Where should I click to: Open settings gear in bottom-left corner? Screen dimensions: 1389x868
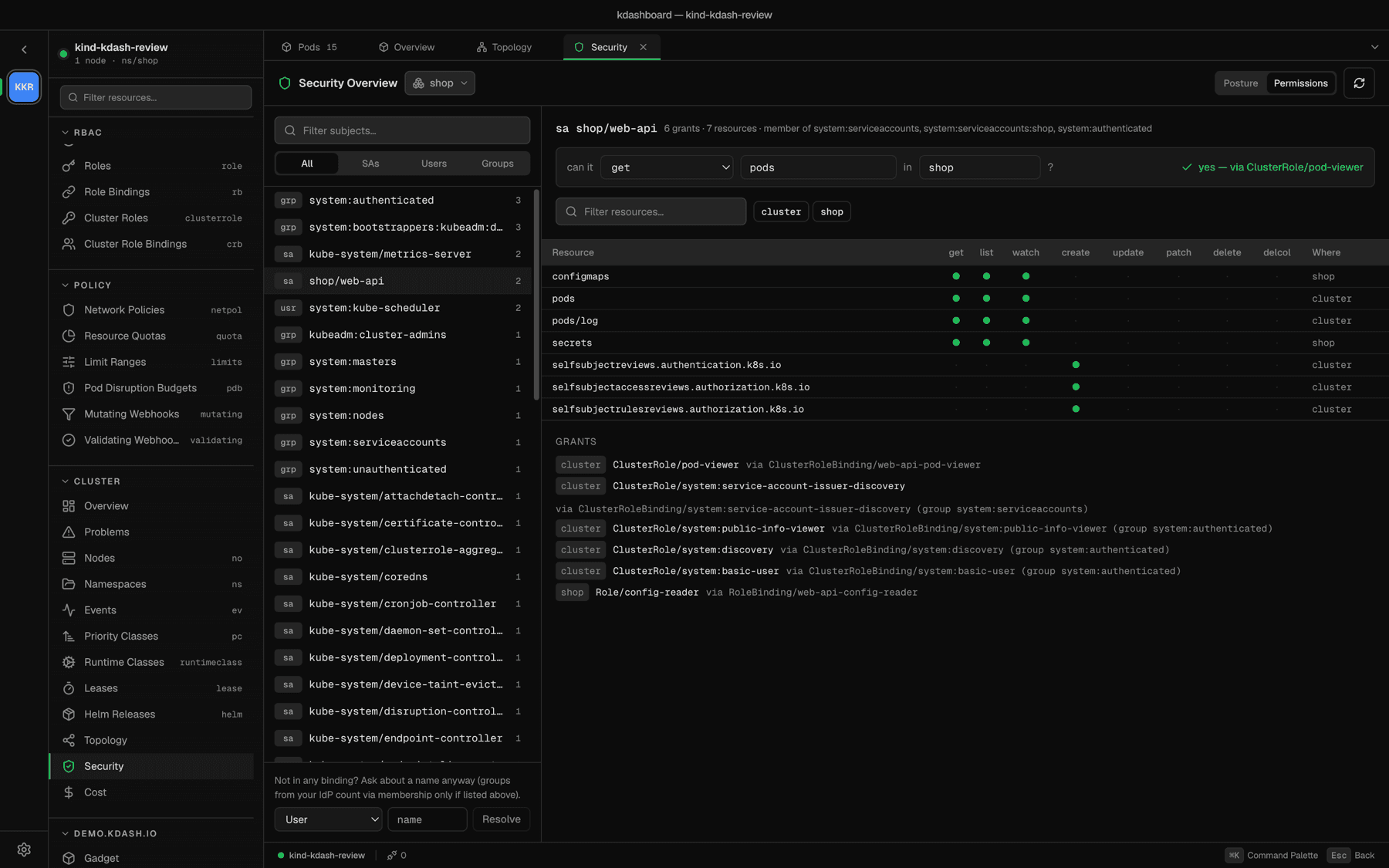click(24, 849)
